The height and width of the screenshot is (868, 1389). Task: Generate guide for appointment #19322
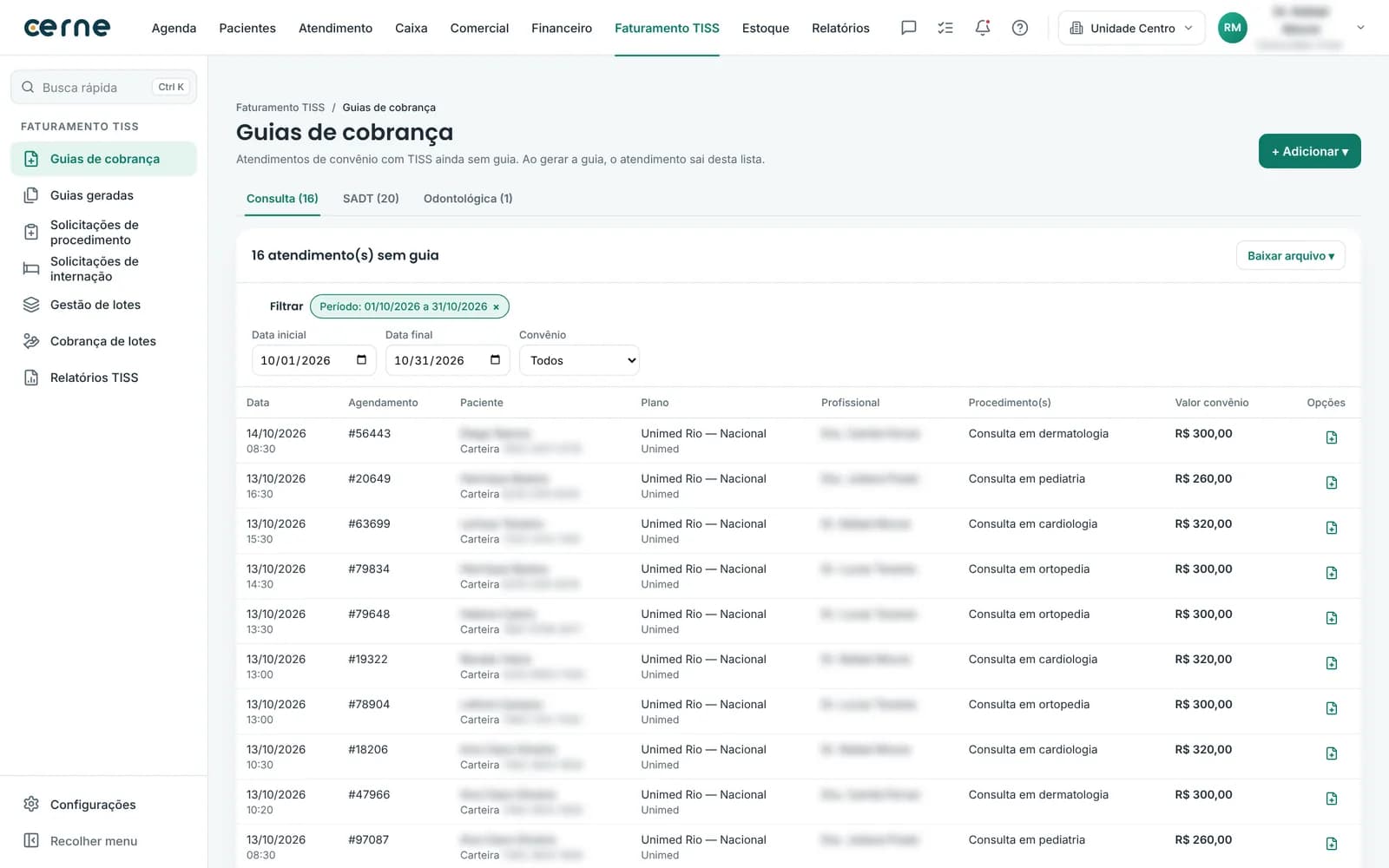[x=1331, y=663]
